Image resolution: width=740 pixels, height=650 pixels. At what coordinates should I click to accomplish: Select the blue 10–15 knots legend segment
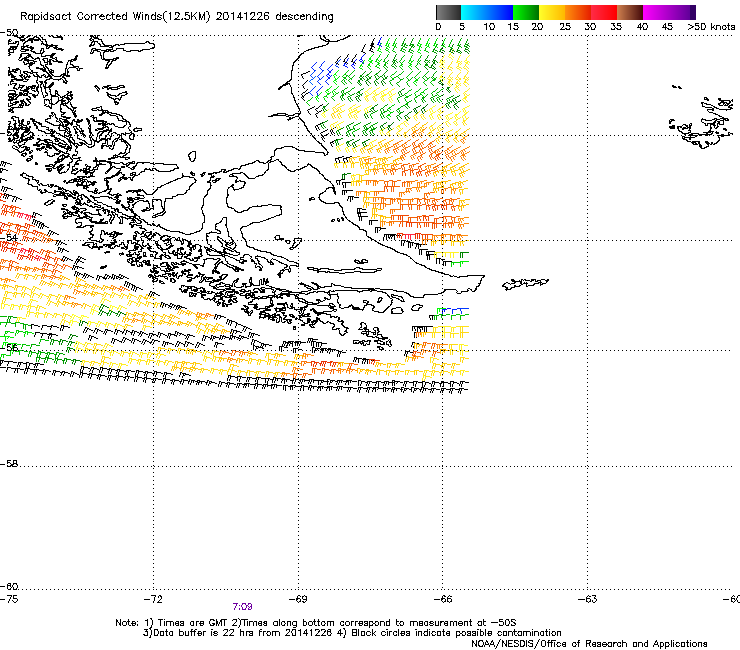click(500, 12)
